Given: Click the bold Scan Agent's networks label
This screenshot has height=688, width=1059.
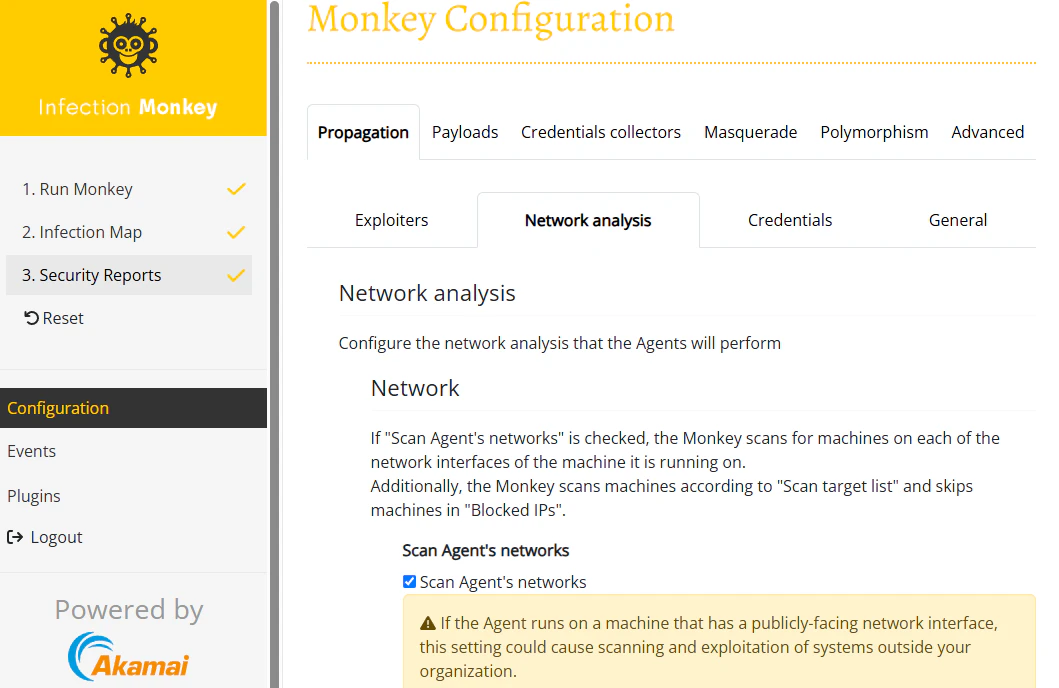Looking at the screenshot, I should tap(486, 550).
